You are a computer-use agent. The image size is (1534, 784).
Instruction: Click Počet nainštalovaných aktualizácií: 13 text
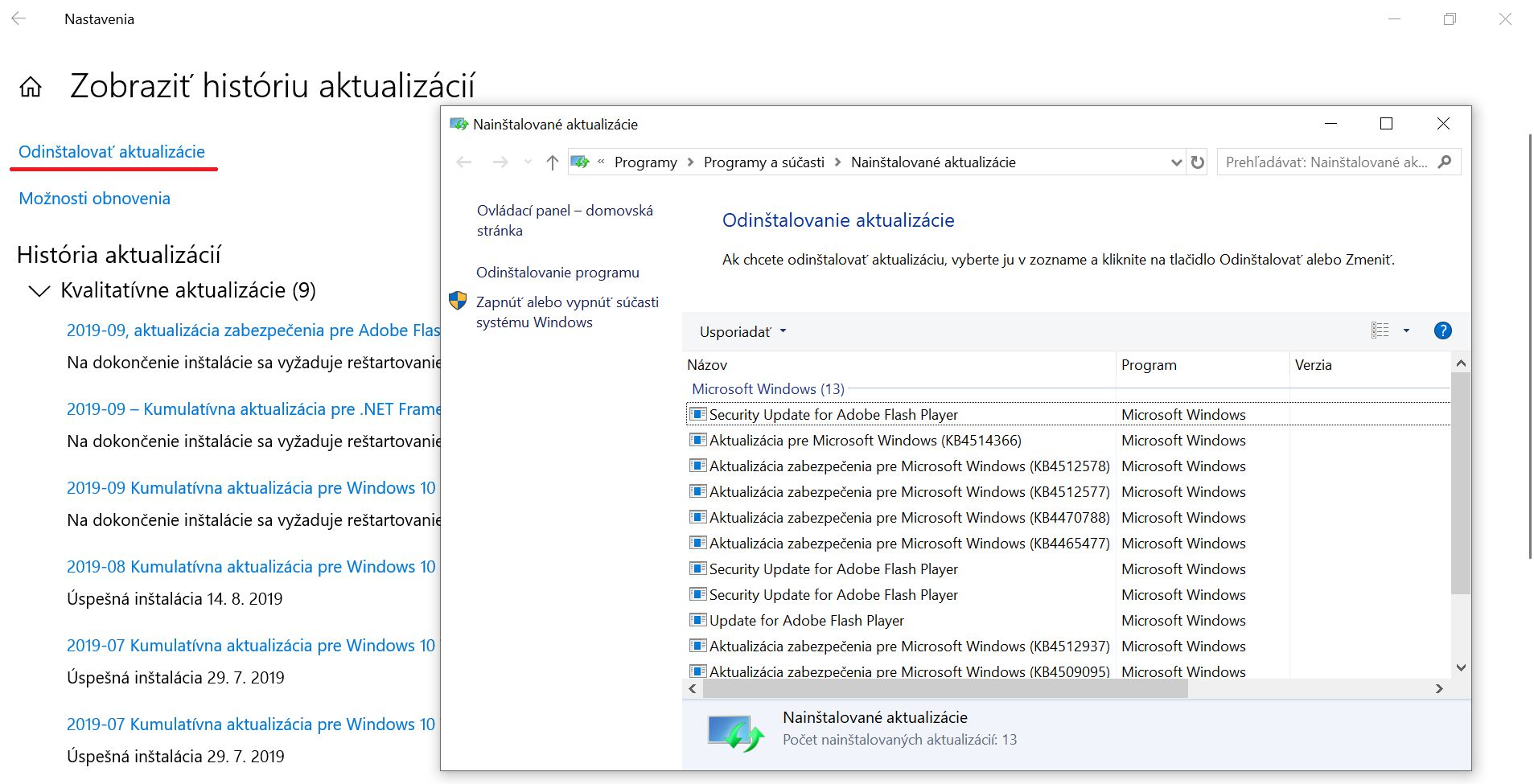click(899, 740)
